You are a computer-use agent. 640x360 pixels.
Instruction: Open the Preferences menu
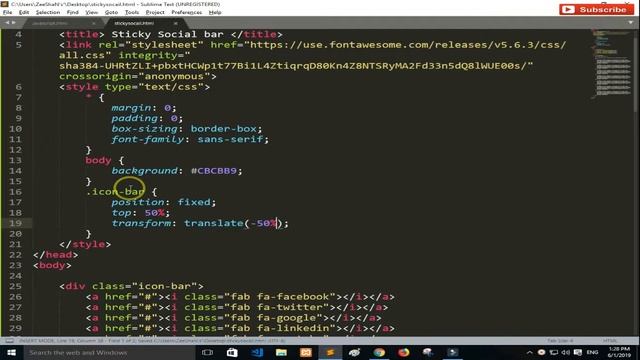pos(187,12)
